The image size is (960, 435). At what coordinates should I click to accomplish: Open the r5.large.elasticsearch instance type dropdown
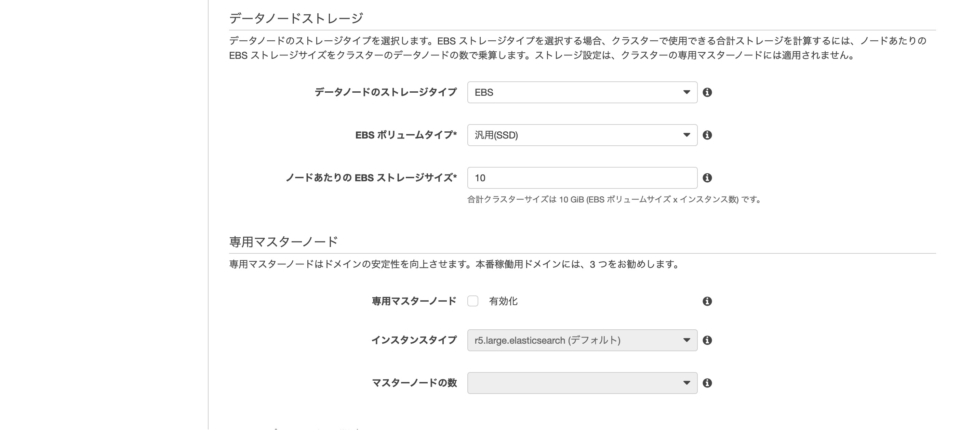tap(582, 340)
